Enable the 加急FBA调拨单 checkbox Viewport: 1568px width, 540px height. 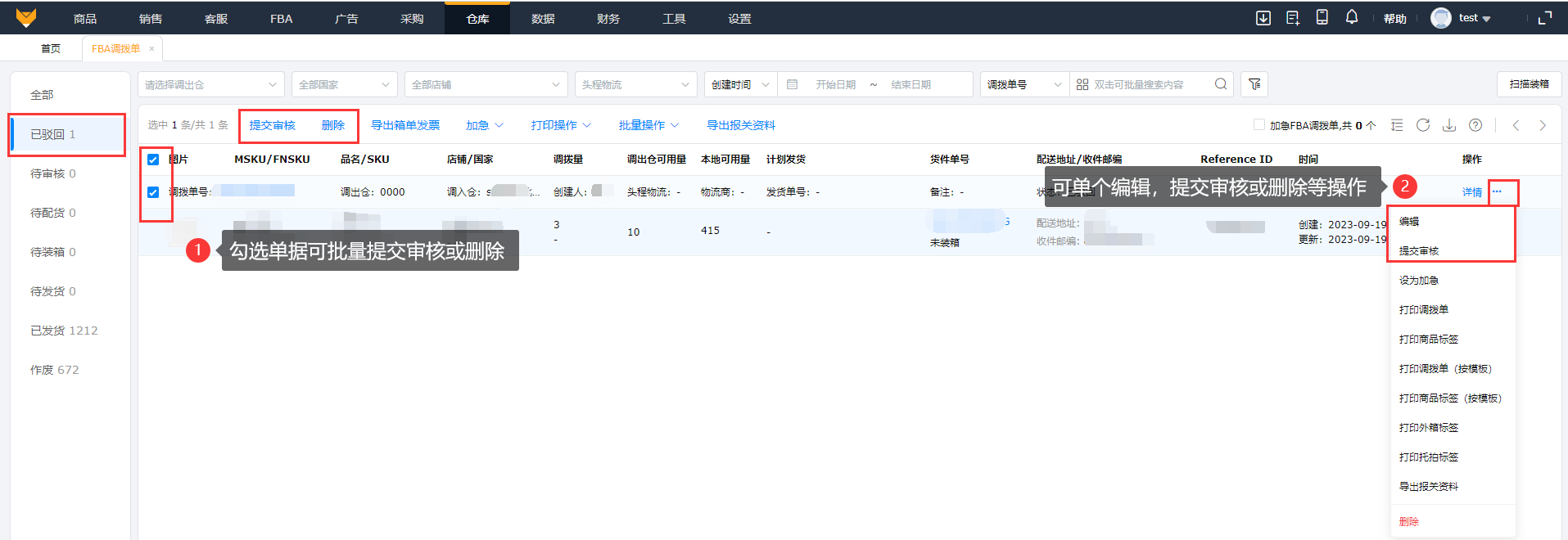[x=1259, y=125]
